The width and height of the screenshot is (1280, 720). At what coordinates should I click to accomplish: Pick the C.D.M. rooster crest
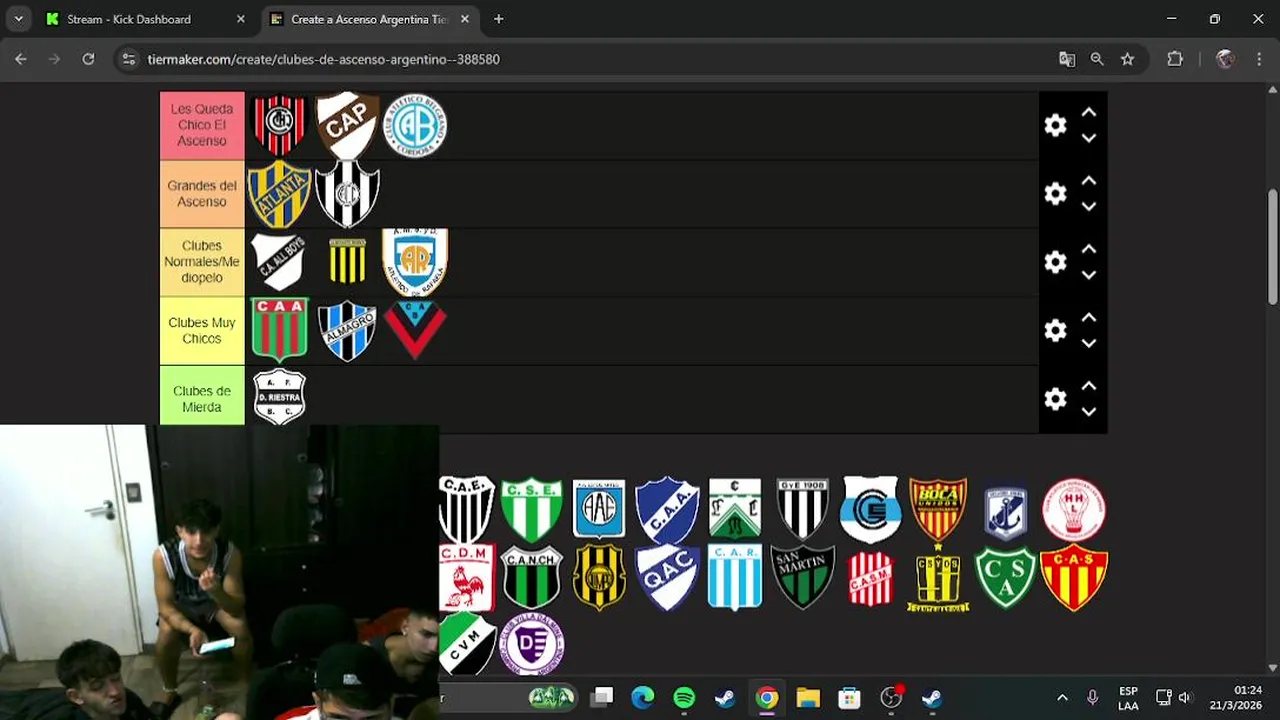pos(466,577)
